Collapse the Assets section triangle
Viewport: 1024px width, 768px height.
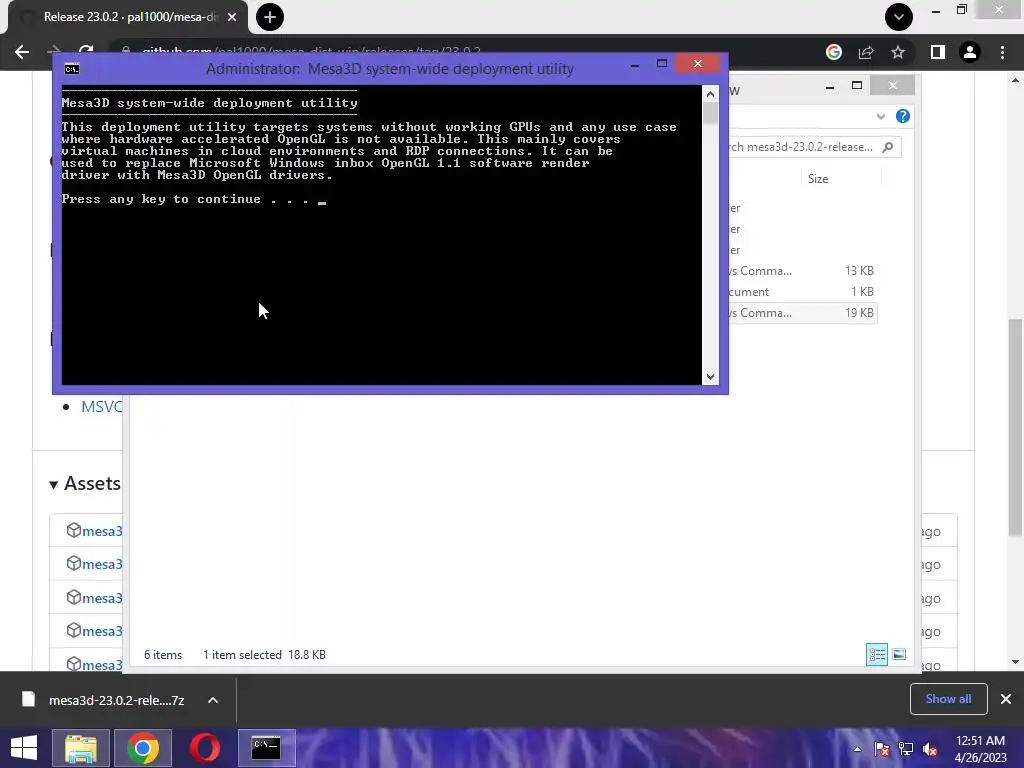(x=54, y=485)
